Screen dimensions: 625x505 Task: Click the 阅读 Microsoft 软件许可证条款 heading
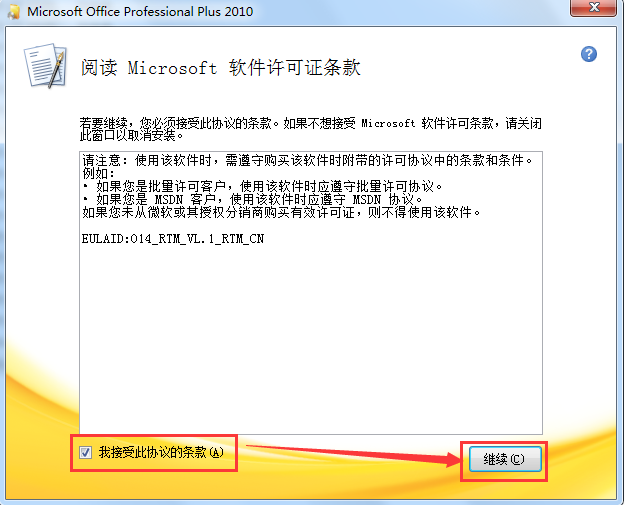(x=221, y=67)
